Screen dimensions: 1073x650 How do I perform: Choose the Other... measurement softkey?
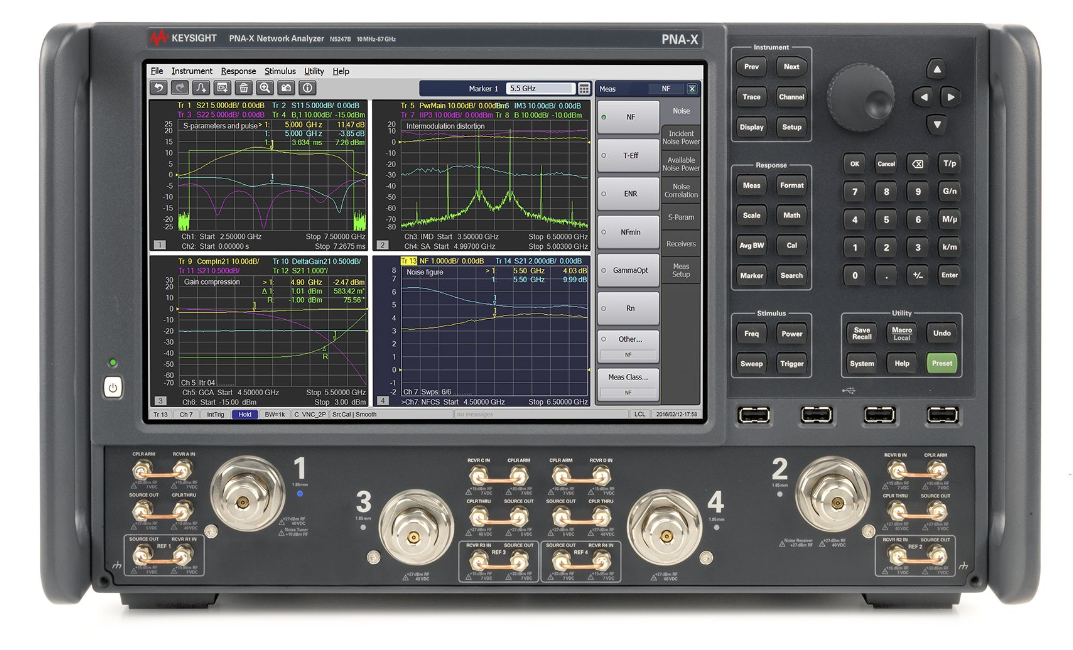click(x=628, y=346)
